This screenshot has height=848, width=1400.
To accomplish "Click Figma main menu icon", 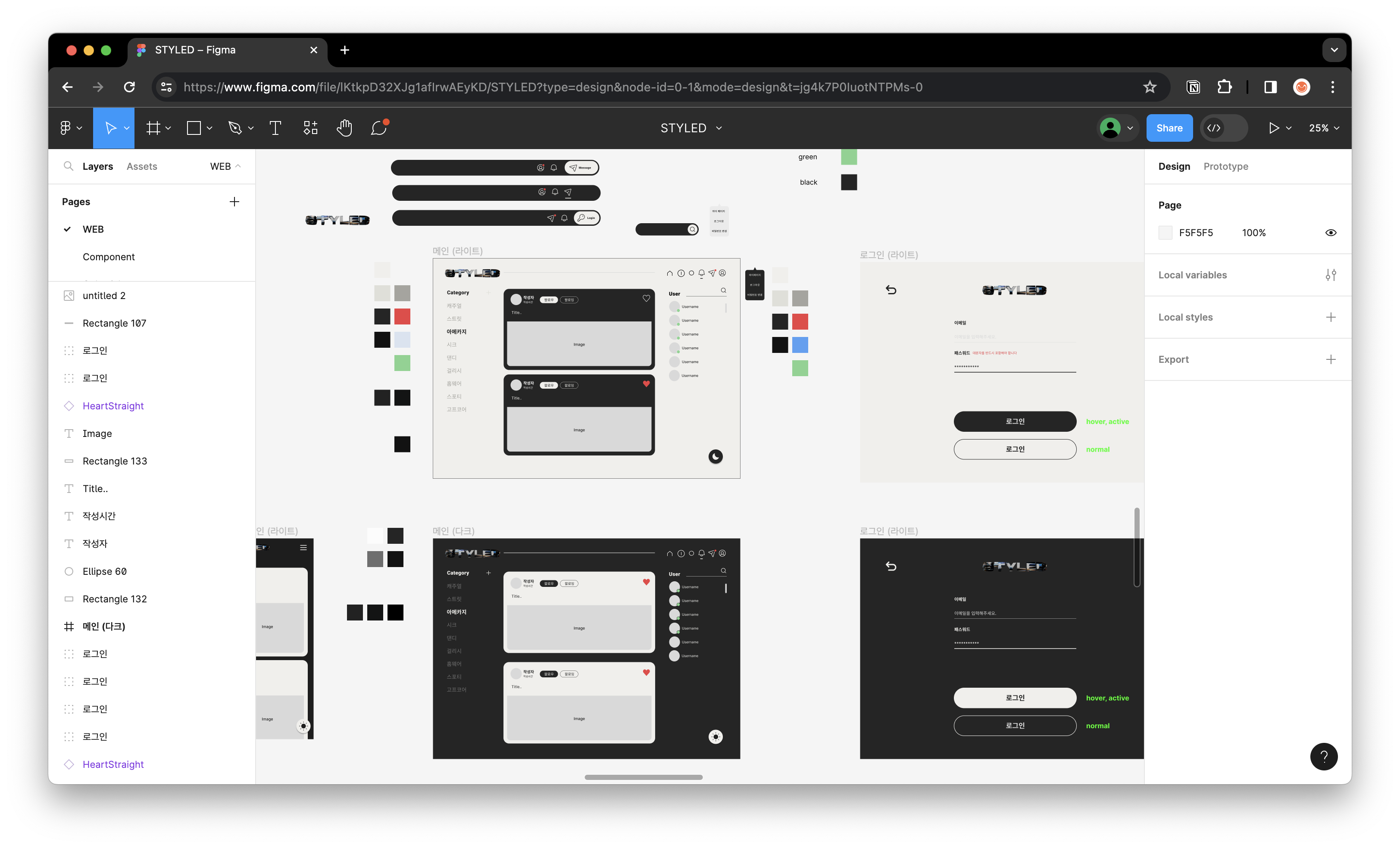I will pyautogui.click(x=66, y=128).
